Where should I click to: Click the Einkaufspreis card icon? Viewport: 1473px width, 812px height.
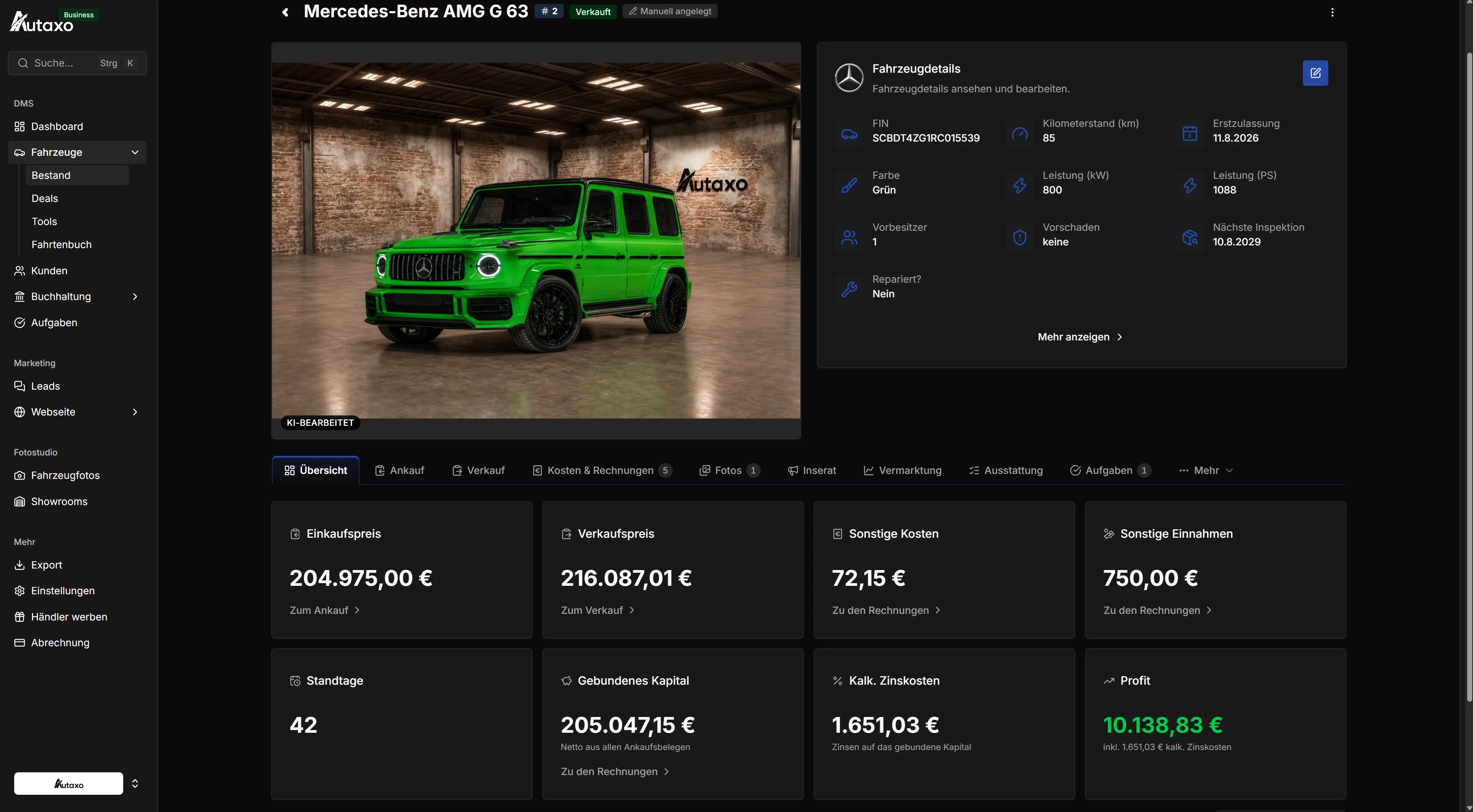(295, 534)
